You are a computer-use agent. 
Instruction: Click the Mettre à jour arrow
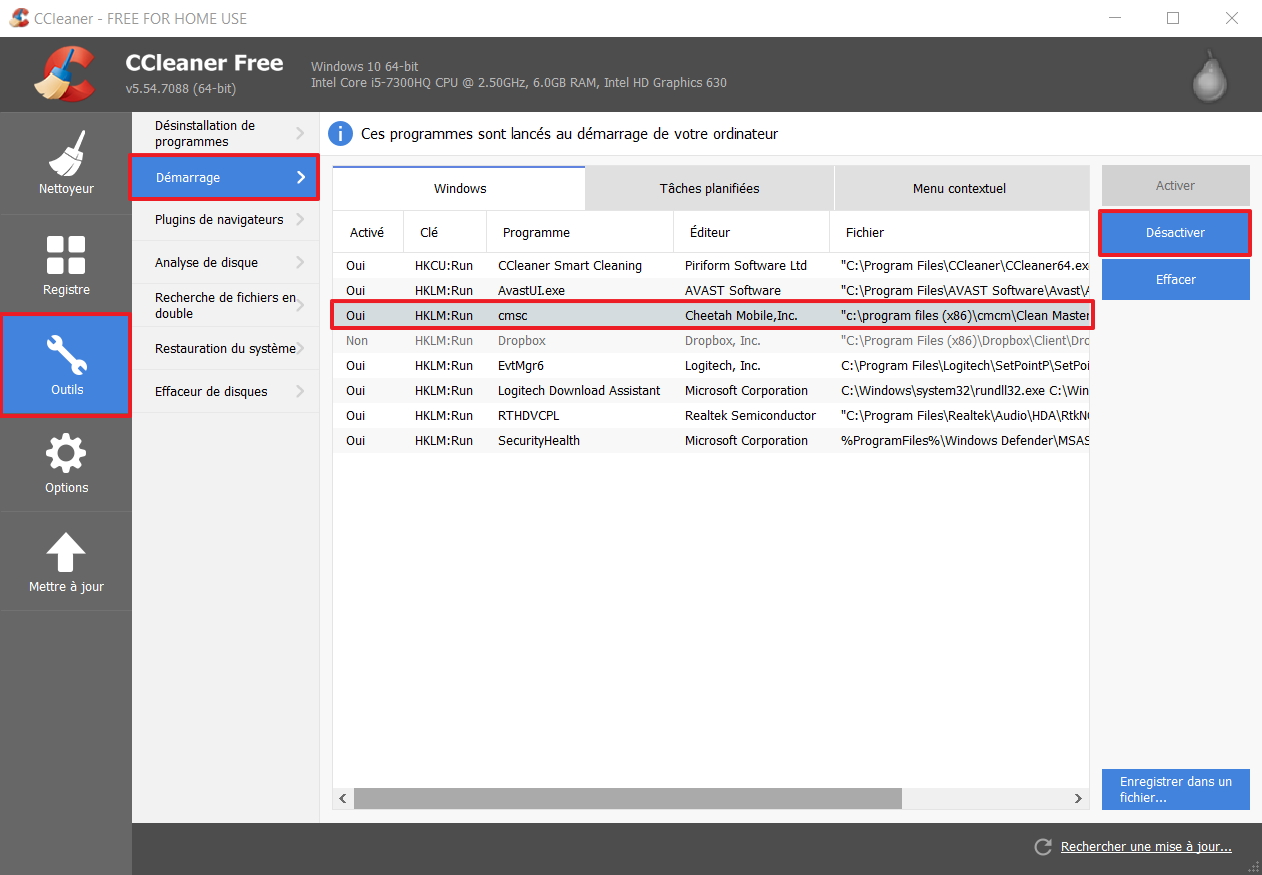coord(66,562)
